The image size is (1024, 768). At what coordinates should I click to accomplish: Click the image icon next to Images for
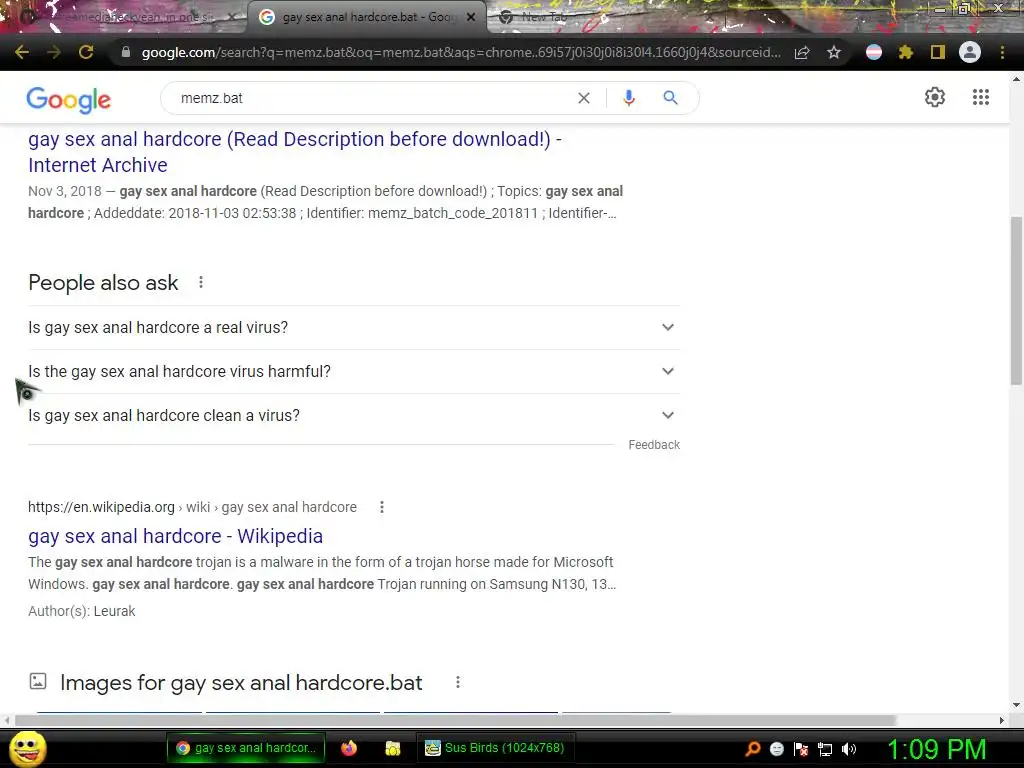[x=38, y=682]
